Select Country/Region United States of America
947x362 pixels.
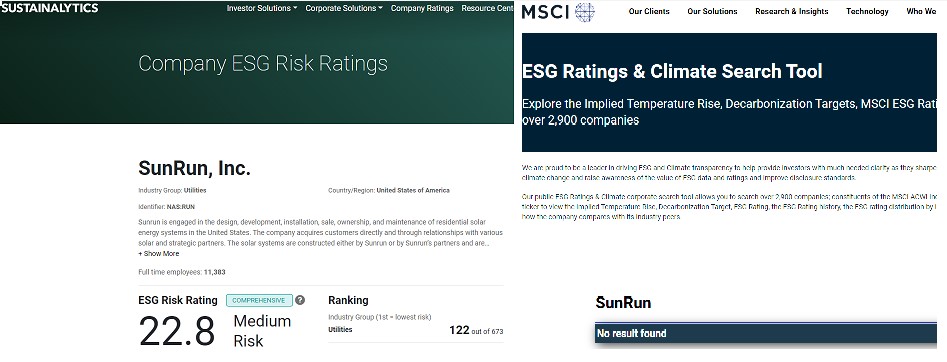(388, 190)
